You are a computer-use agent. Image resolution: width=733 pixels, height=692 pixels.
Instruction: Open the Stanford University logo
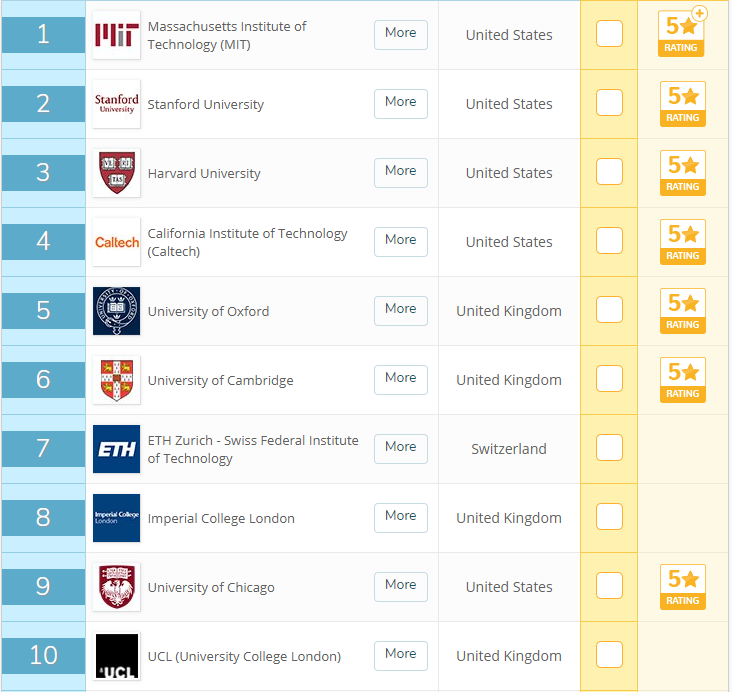[116, 104]
